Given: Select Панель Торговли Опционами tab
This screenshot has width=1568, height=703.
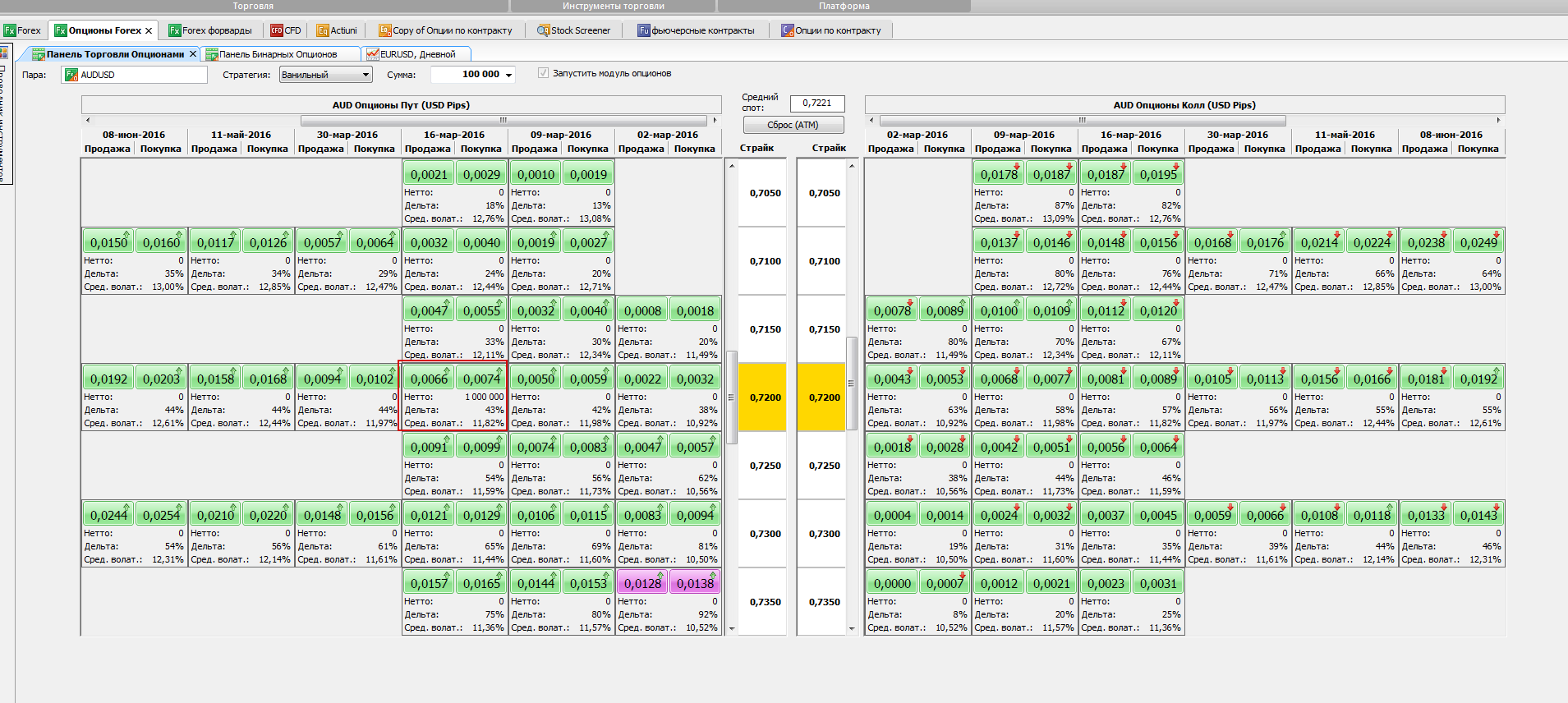Looking at the screenshot, I should coord(115,54).
